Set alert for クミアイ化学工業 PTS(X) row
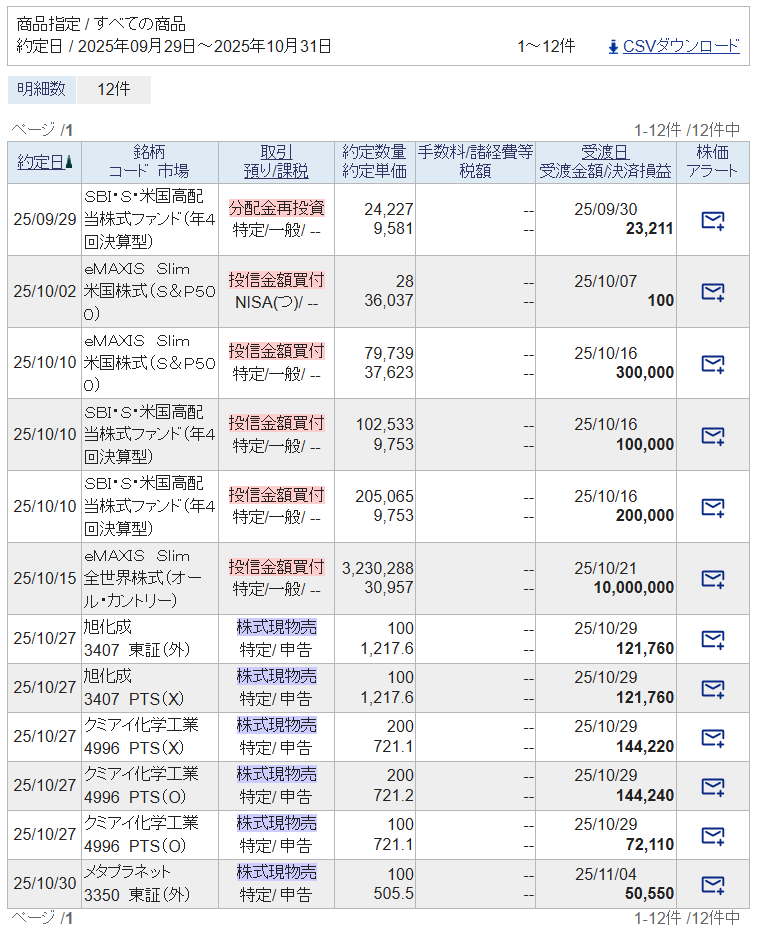 click(x=712, y=737)
